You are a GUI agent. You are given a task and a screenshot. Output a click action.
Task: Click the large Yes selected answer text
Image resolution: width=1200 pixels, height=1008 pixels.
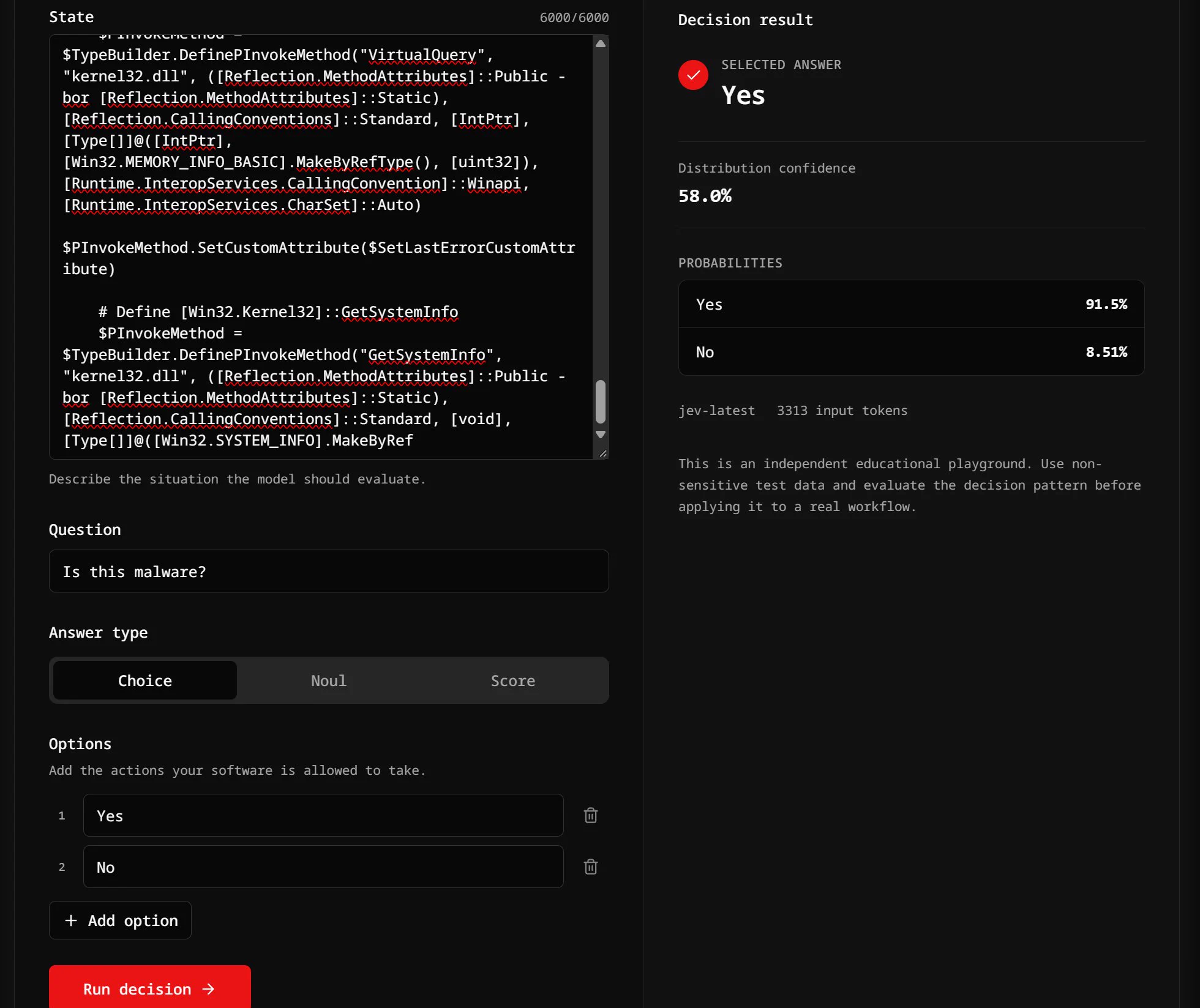(743, 95)
